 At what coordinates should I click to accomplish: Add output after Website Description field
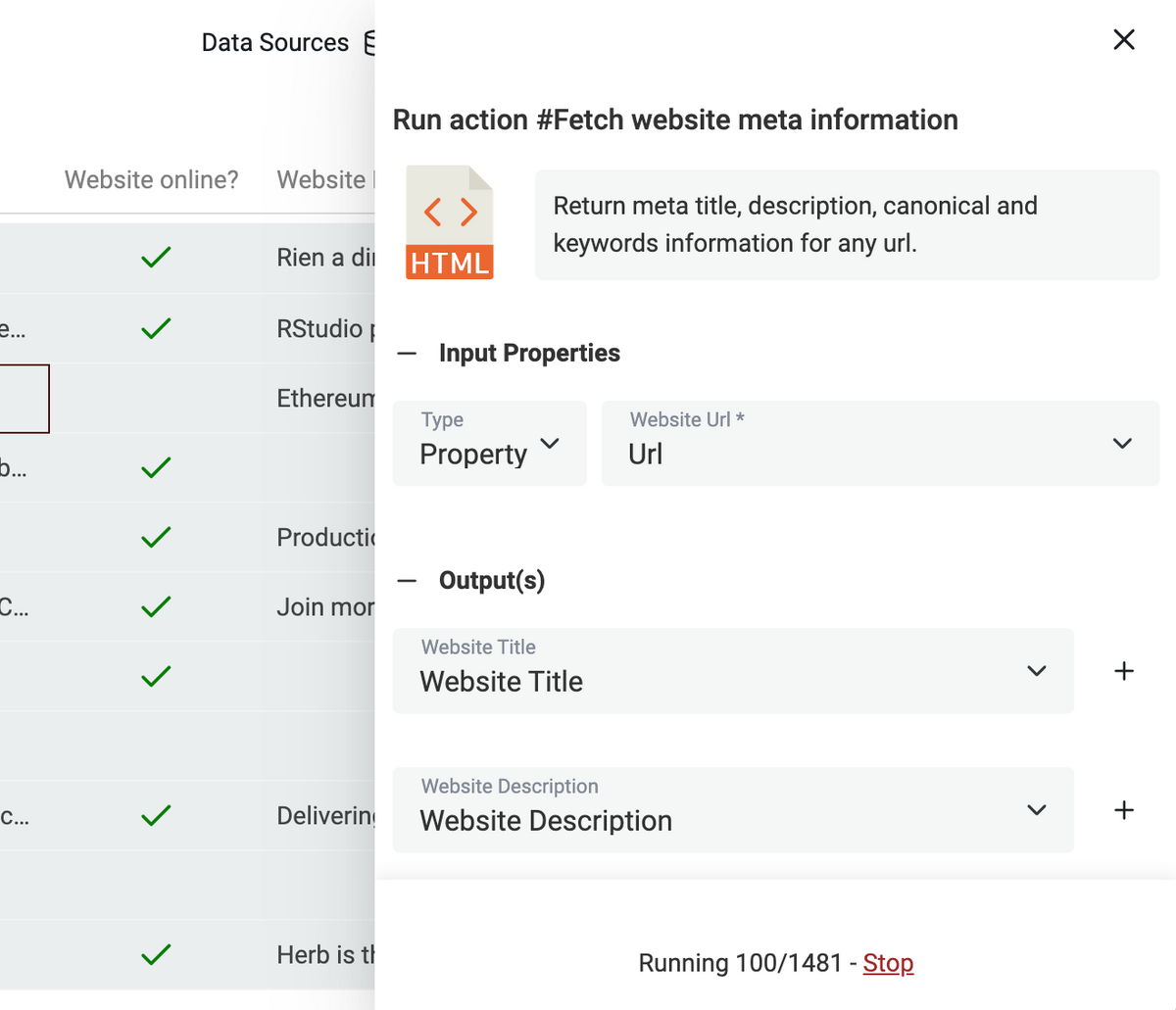(1124, 810)
